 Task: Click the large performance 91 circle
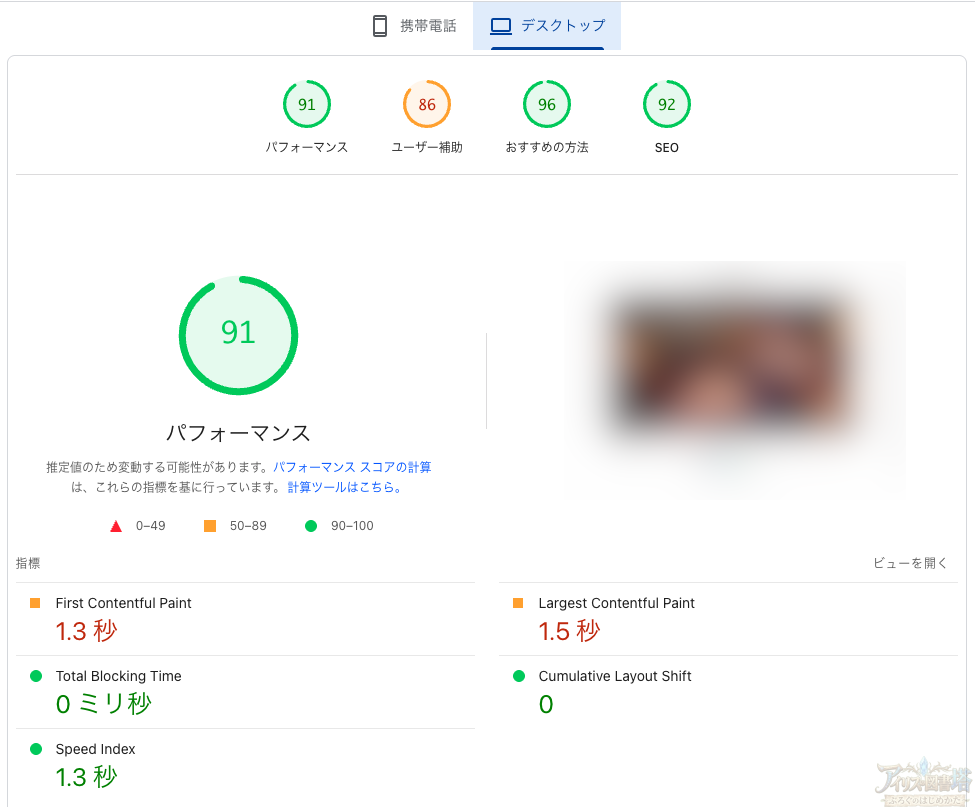pos(238,334)
